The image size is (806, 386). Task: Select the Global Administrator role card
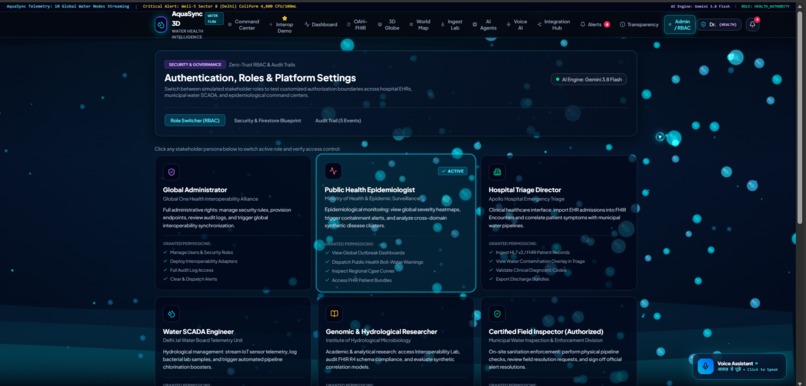pyautogui.click(x=233, y=223)
